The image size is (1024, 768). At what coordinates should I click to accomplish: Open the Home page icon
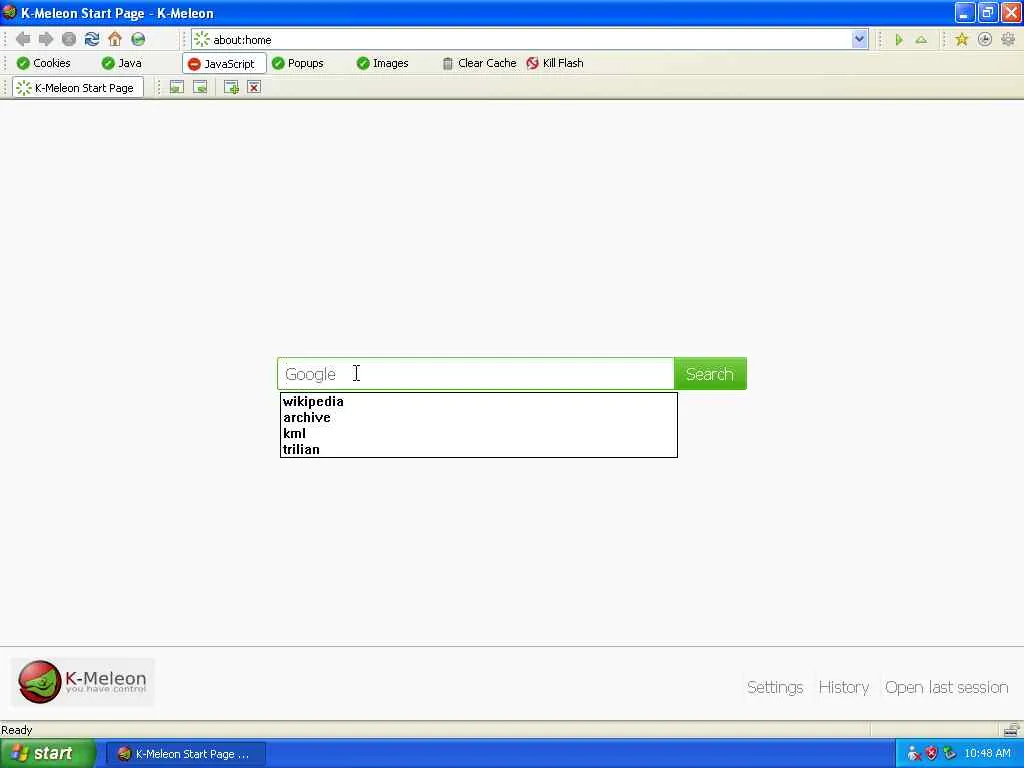[115, 39]
